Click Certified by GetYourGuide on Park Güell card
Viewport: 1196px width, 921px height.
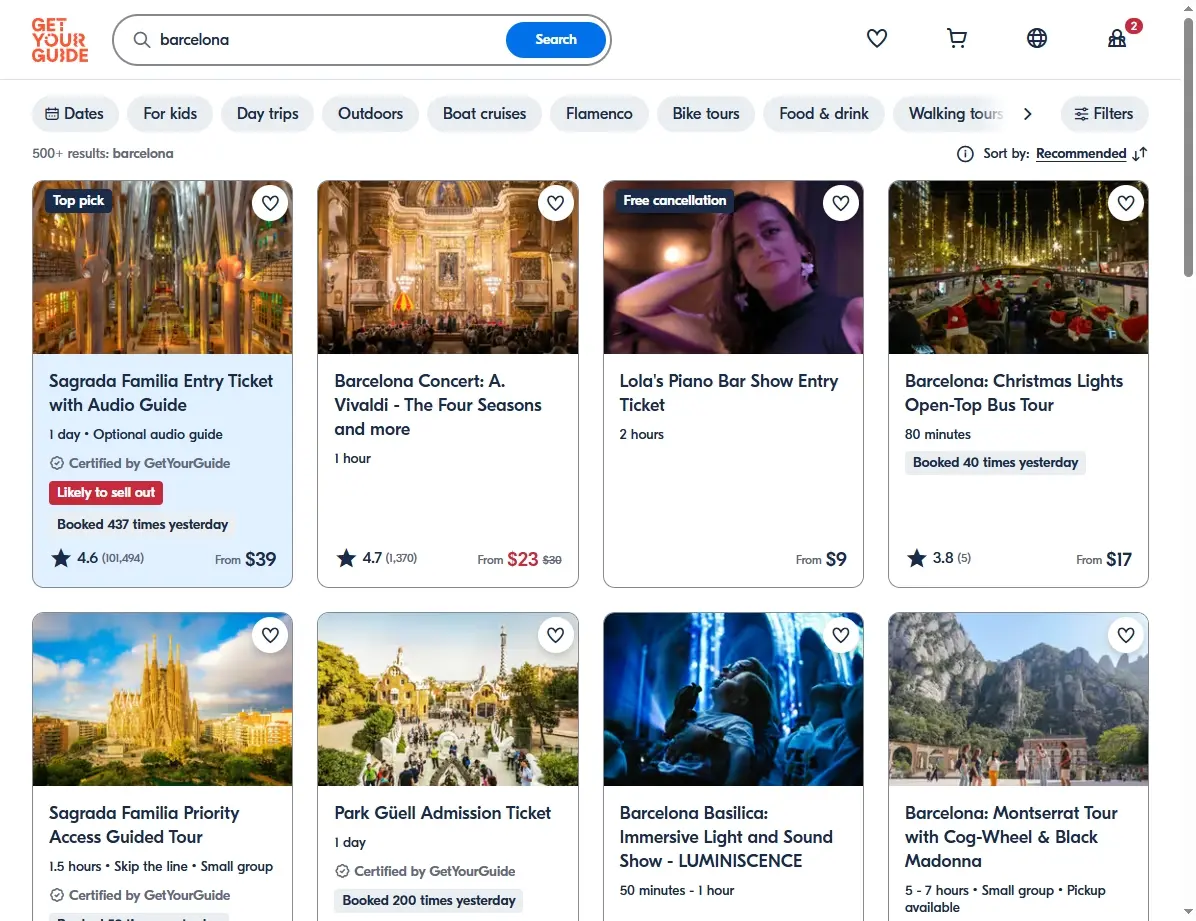[x=425, y=871]
